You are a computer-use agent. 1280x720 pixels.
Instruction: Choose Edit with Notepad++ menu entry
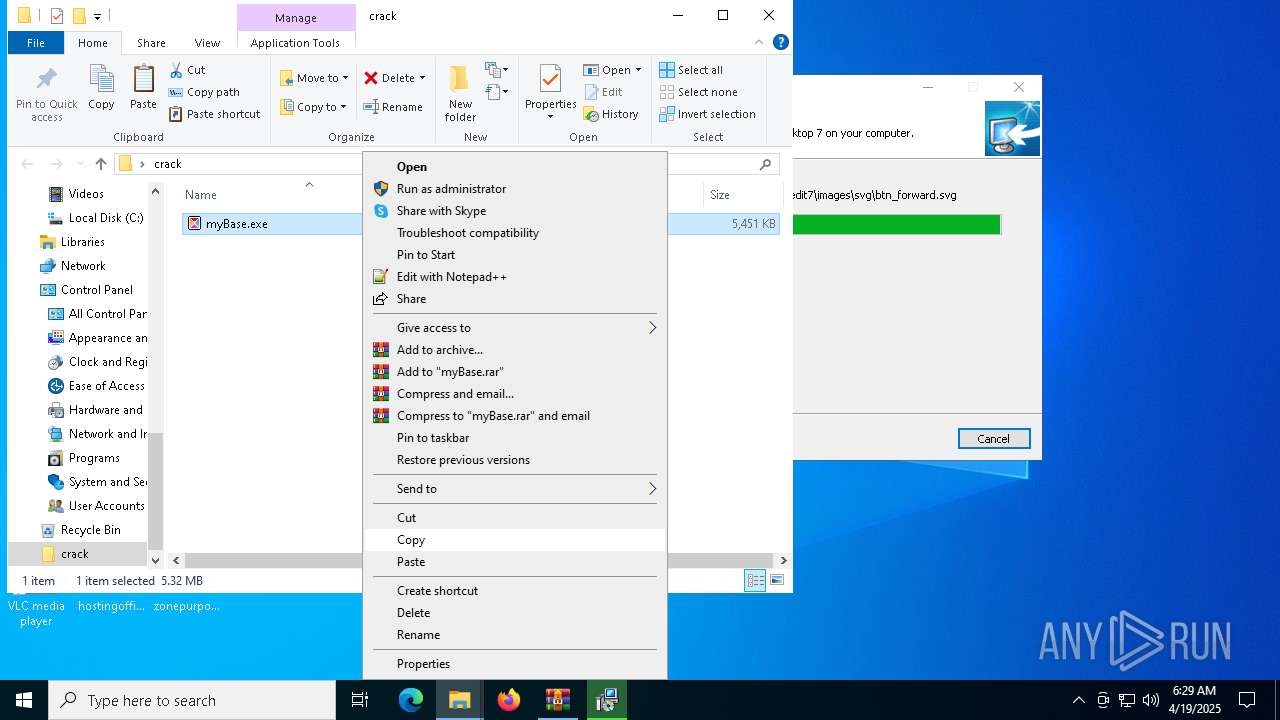pyautogui.click(x=514, y=277)
